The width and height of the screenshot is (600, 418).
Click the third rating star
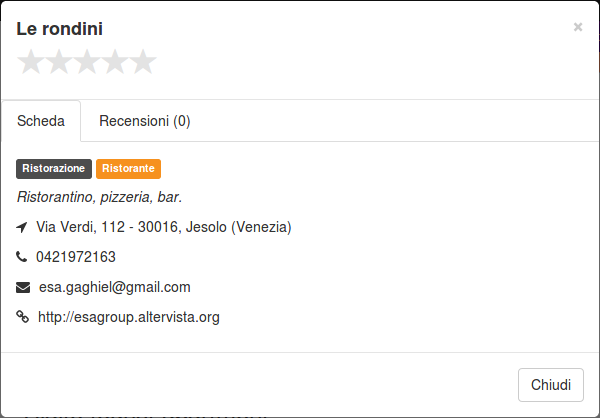(x=87, y=62)
